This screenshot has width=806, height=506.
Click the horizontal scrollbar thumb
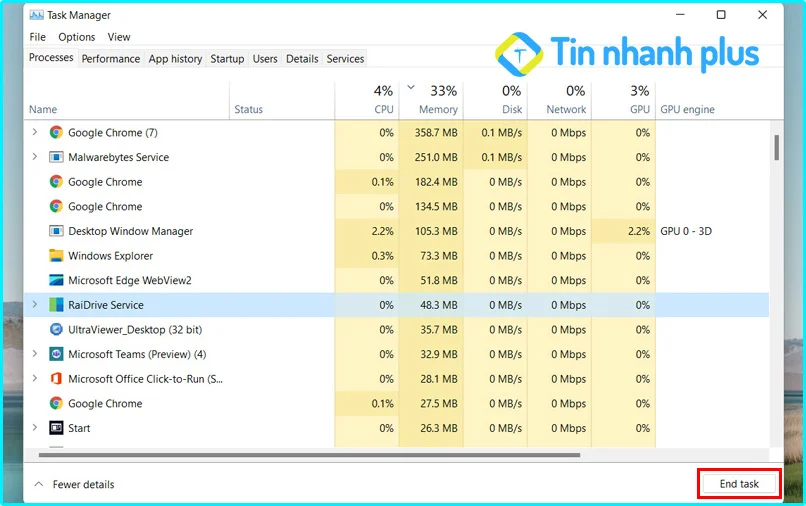click(x=309, y=455)
